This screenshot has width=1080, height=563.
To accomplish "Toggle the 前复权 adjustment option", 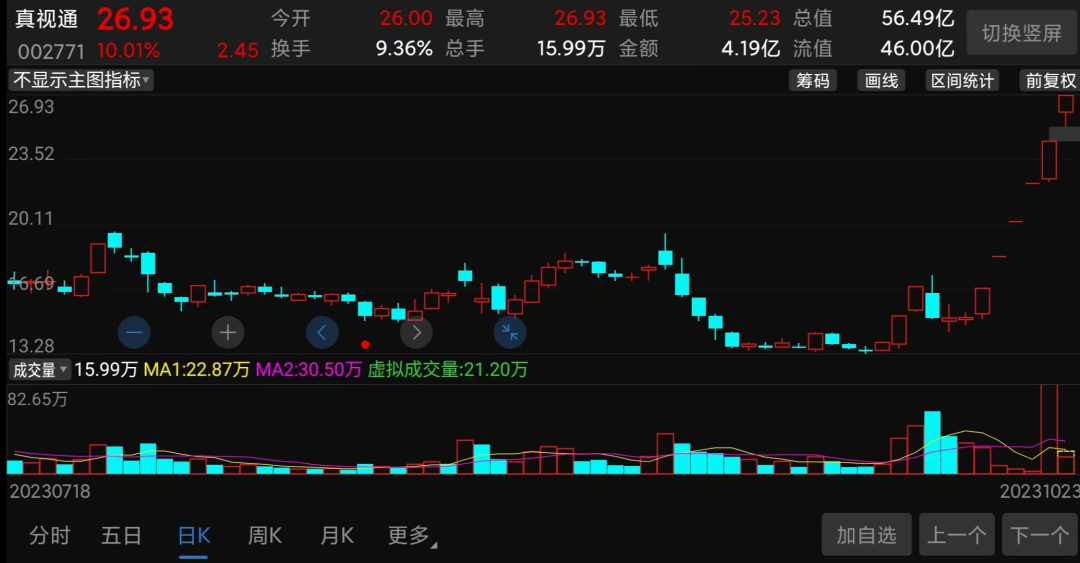I will (1050, 81).
